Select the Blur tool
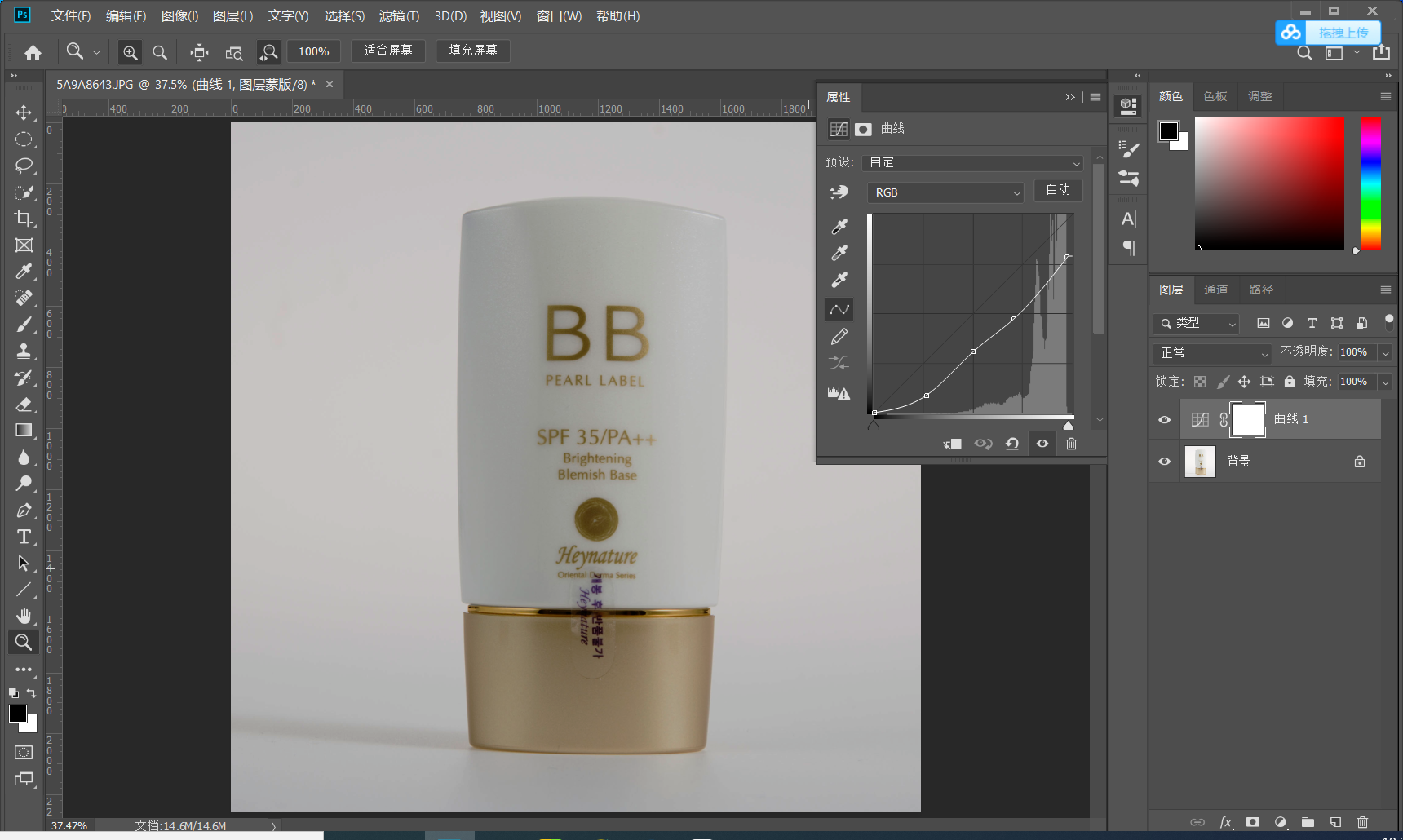Image resolution: width=1403 pixels, height=840 pixels. [x=24, y=458]
